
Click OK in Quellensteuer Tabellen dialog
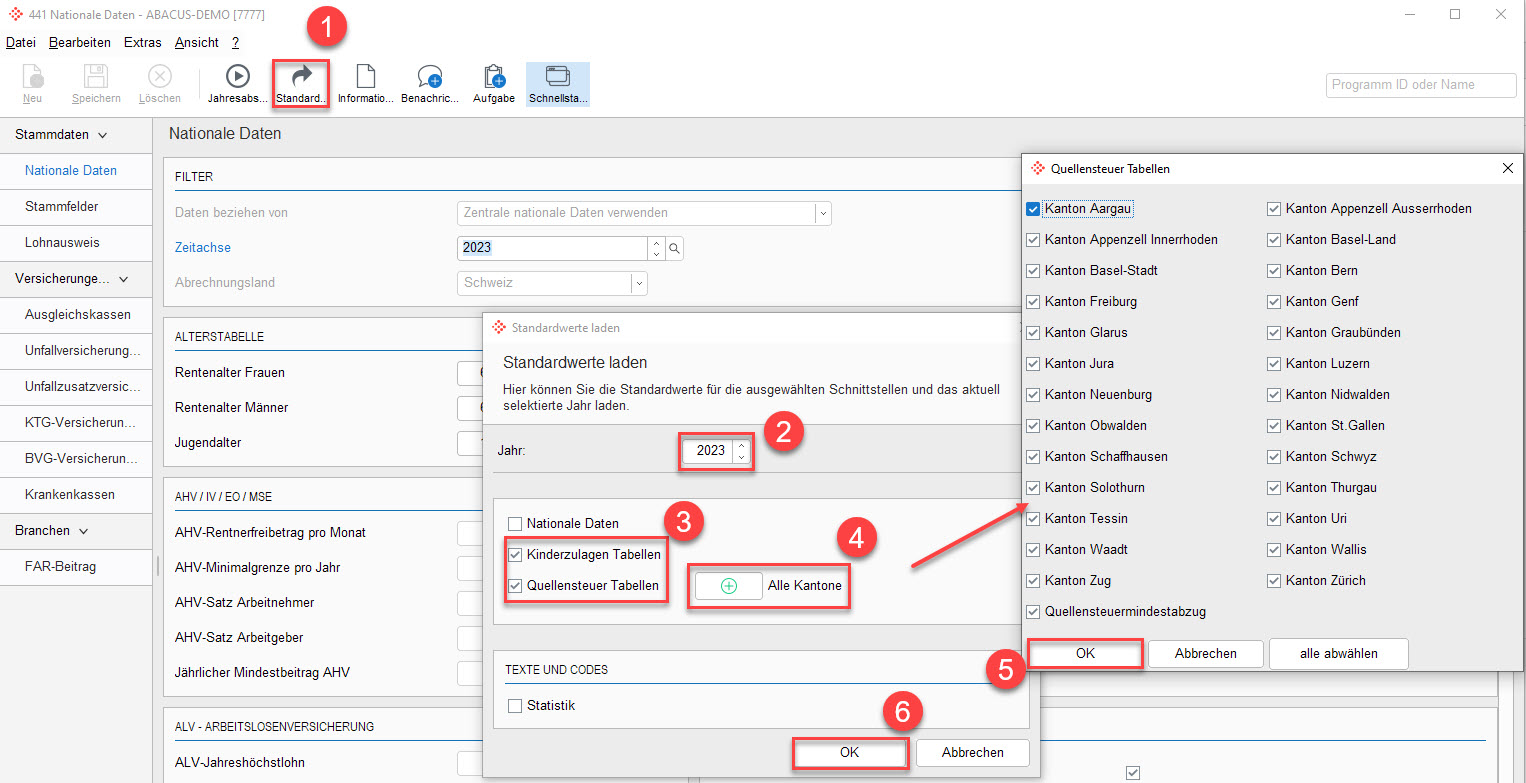pyautogui.click(x=1085, y=654)
